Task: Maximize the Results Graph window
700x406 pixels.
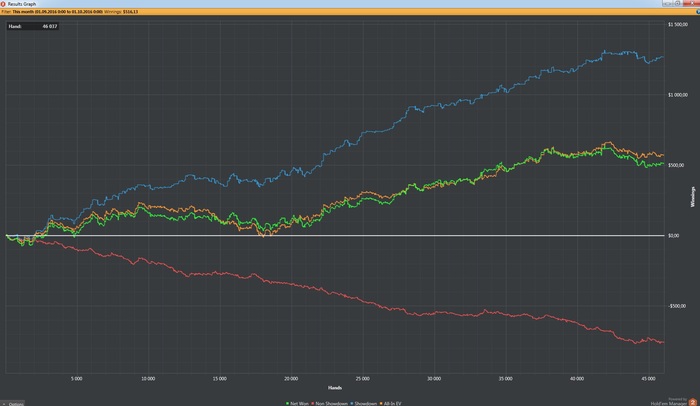Action: [x=677, y=3]
